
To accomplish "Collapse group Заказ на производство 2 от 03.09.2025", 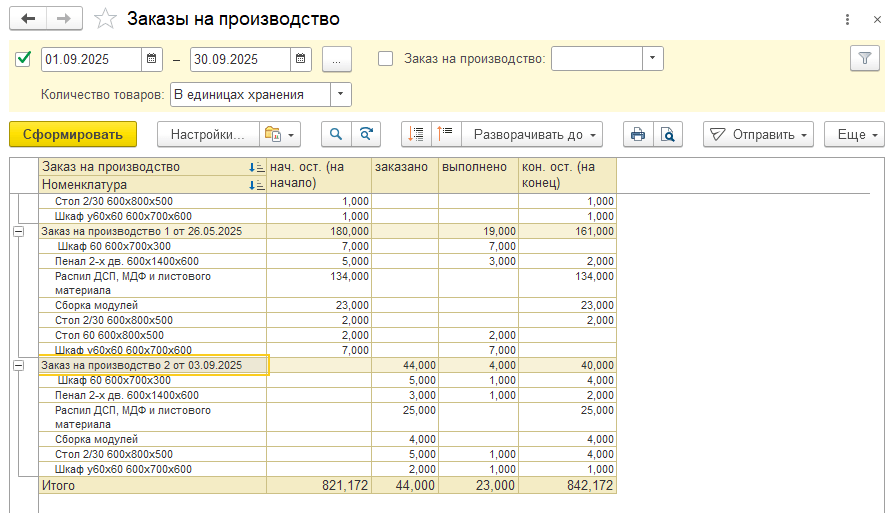I will point(18,367).
